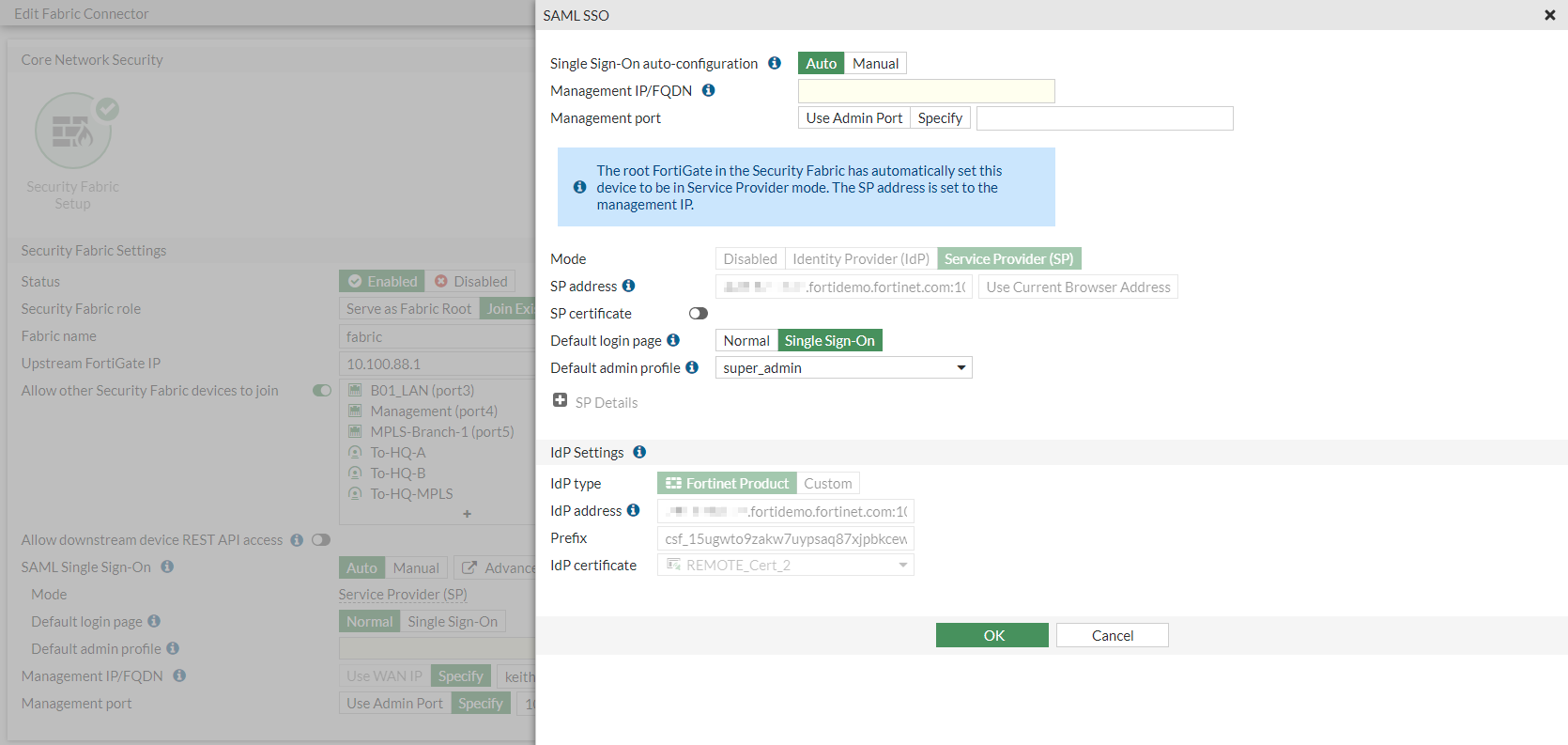Close the SAML SSO panel

click(x=1550, y=15)
